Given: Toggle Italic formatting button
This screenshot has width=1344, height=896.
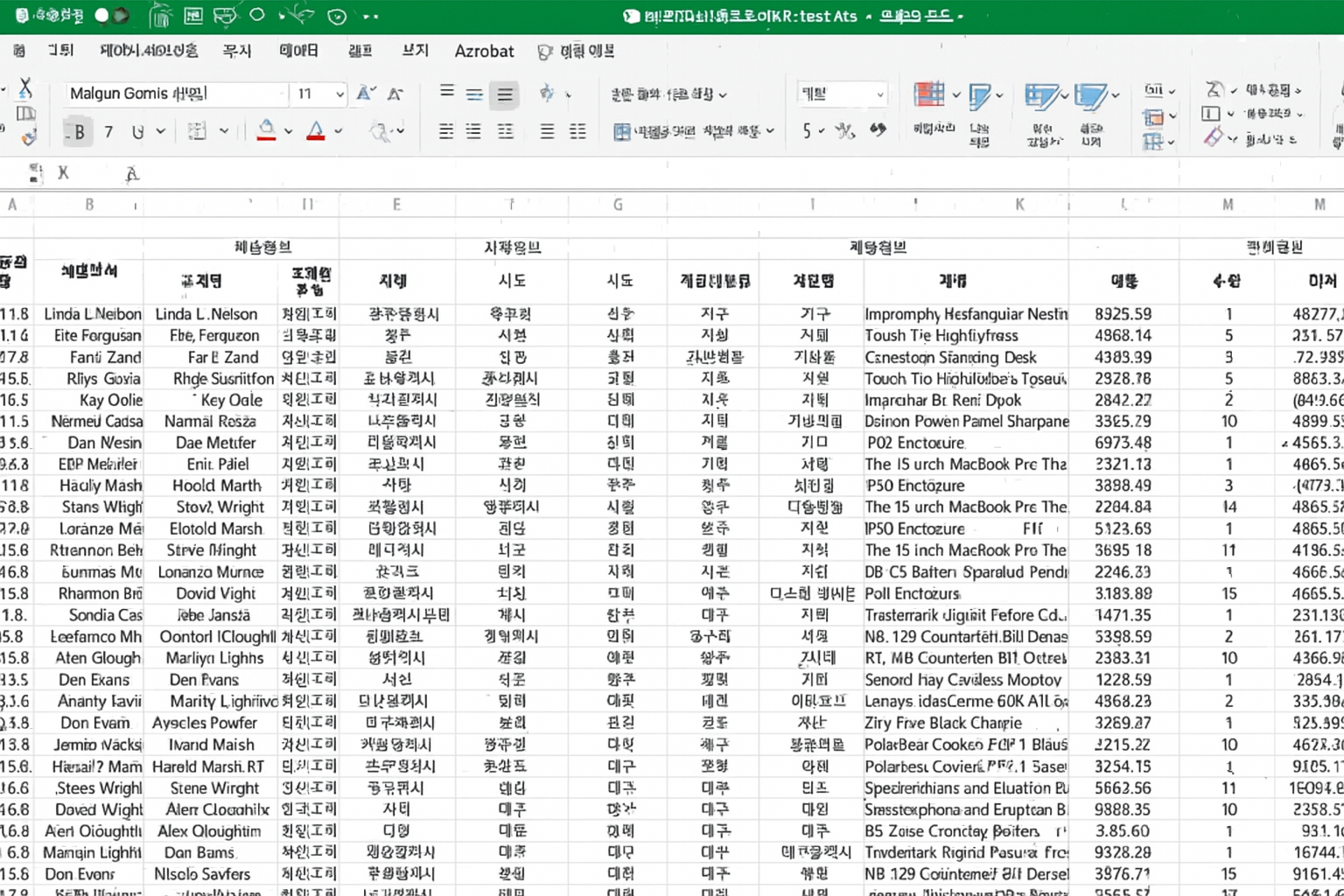Looking at the screenshot, I should (x=108, y=132).
